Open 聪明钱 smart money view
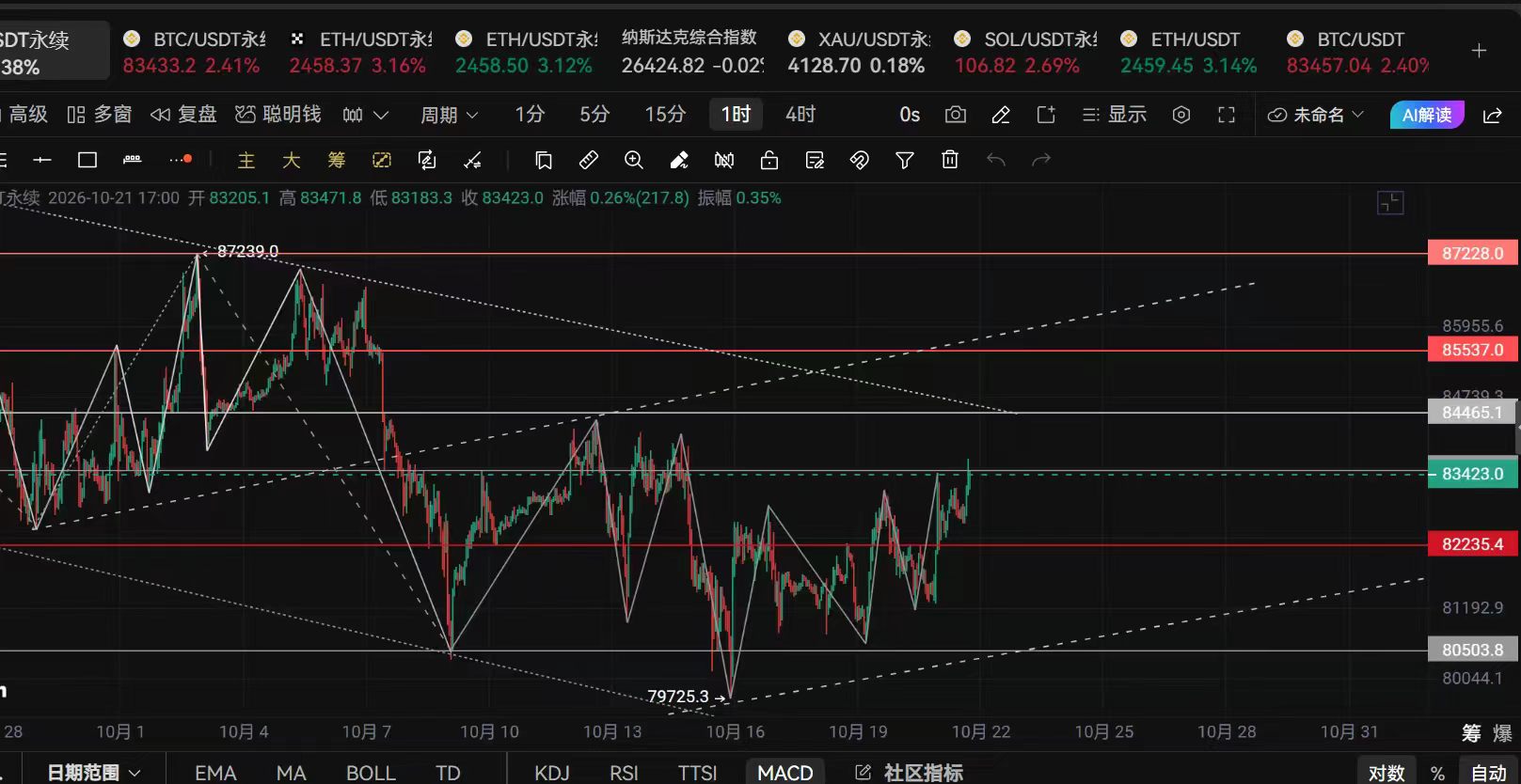The image size is (1521, 784). click(x=278, y=115)
